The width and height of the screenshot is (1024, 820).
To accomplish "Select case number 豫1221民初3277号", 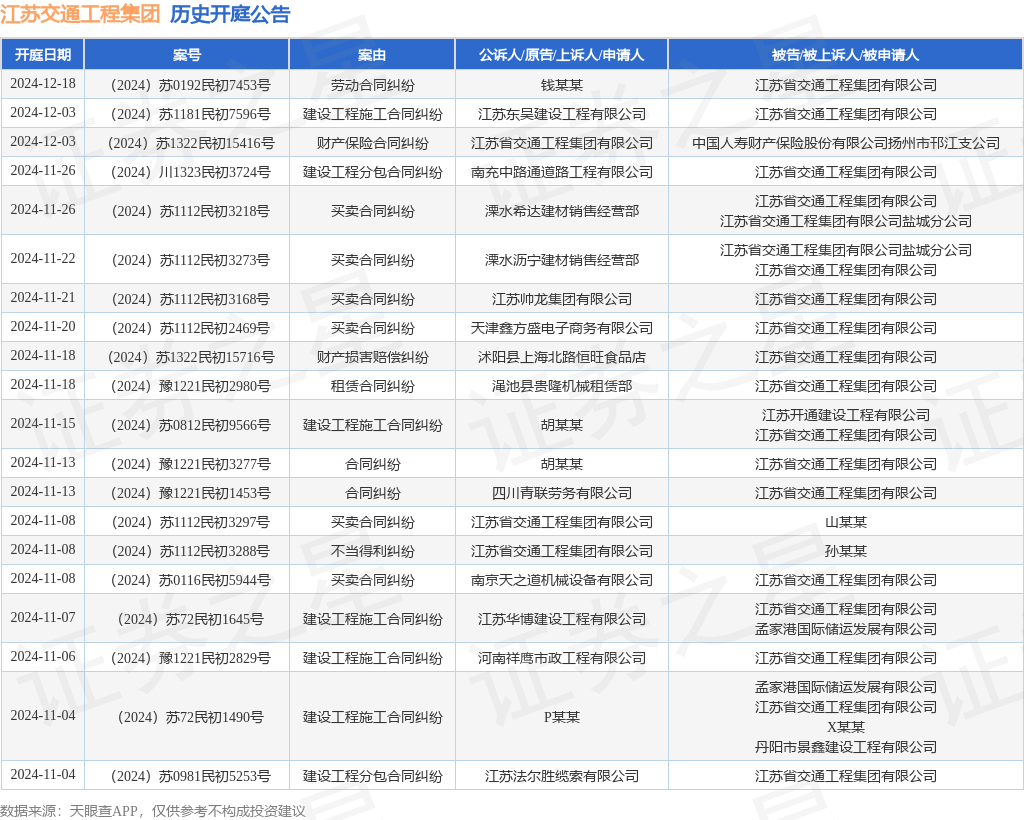I will [191, 464].
